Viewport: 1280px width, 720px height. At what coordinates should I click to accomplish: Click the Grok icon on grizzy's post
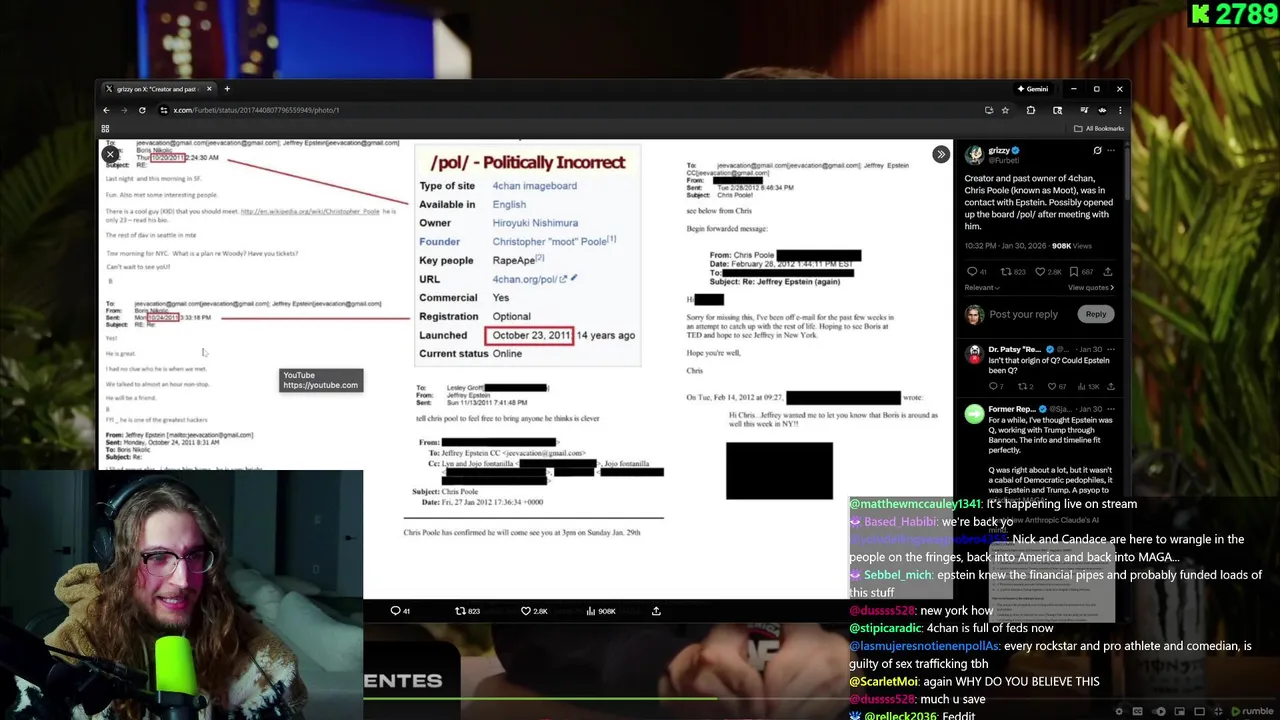click(1097, 151)
